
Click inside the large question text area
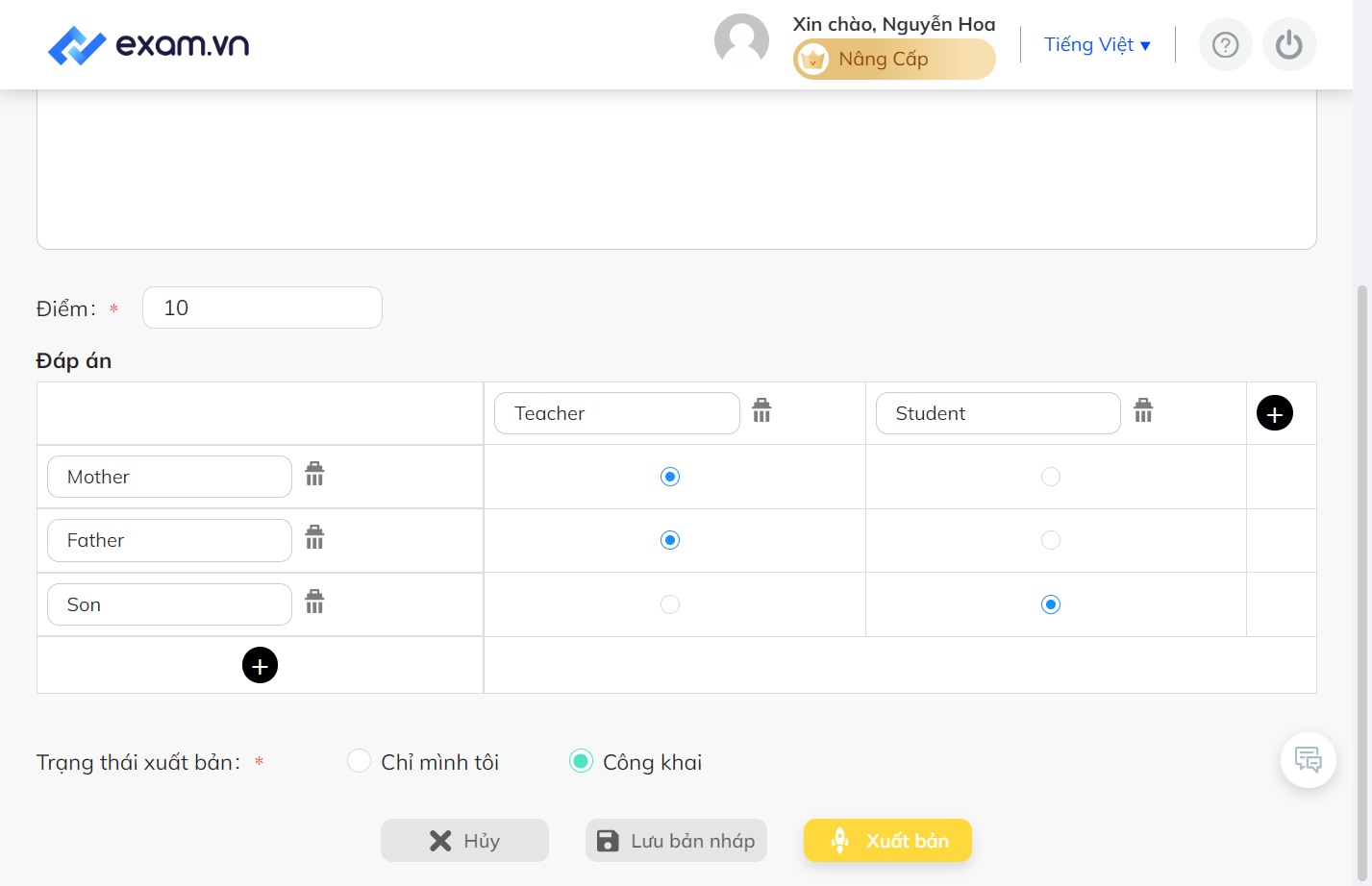coord(677,169)
